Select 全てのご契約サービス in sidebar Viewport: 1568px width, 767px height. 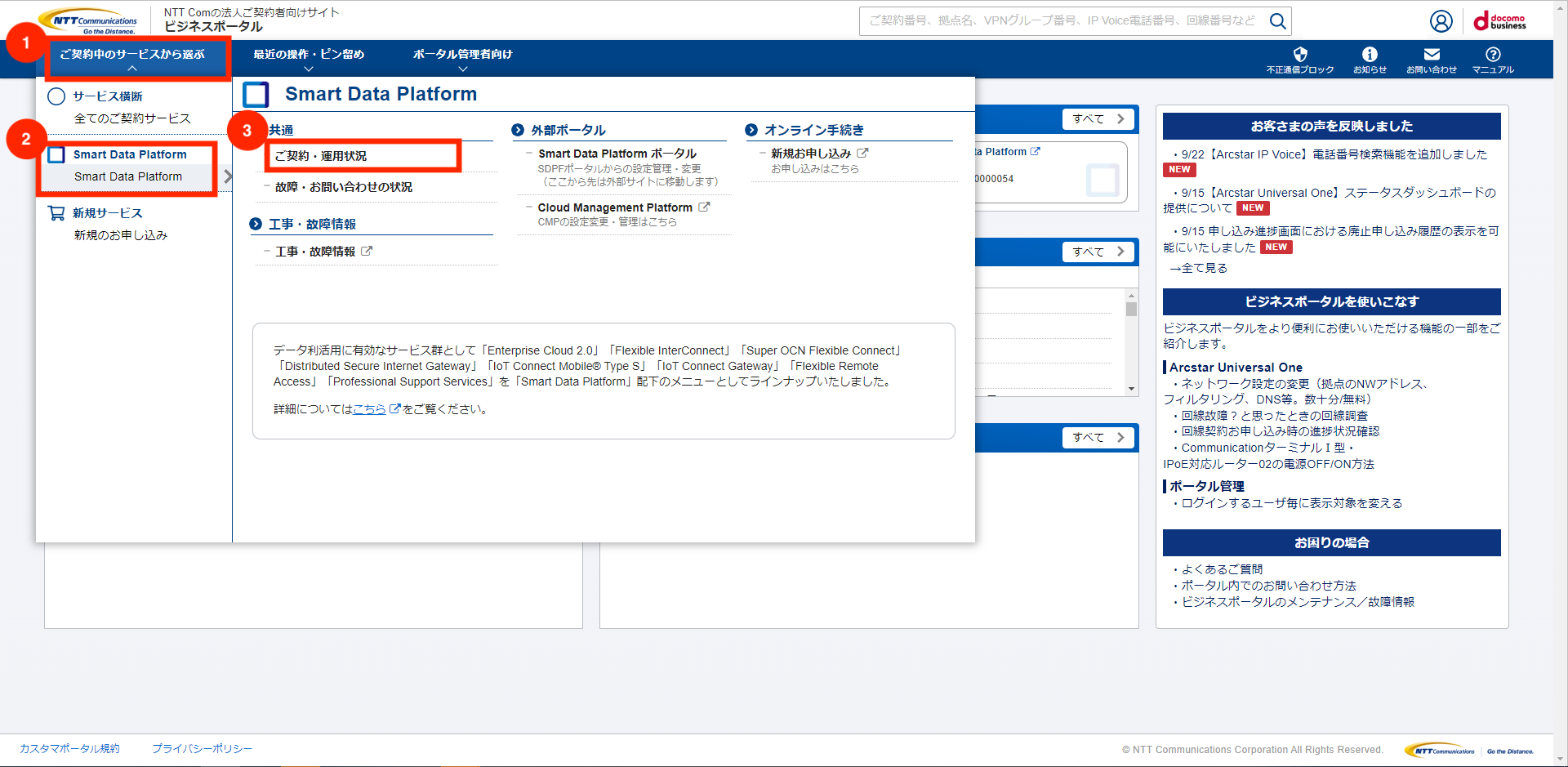pyautogui.click(x=132, y=118)
